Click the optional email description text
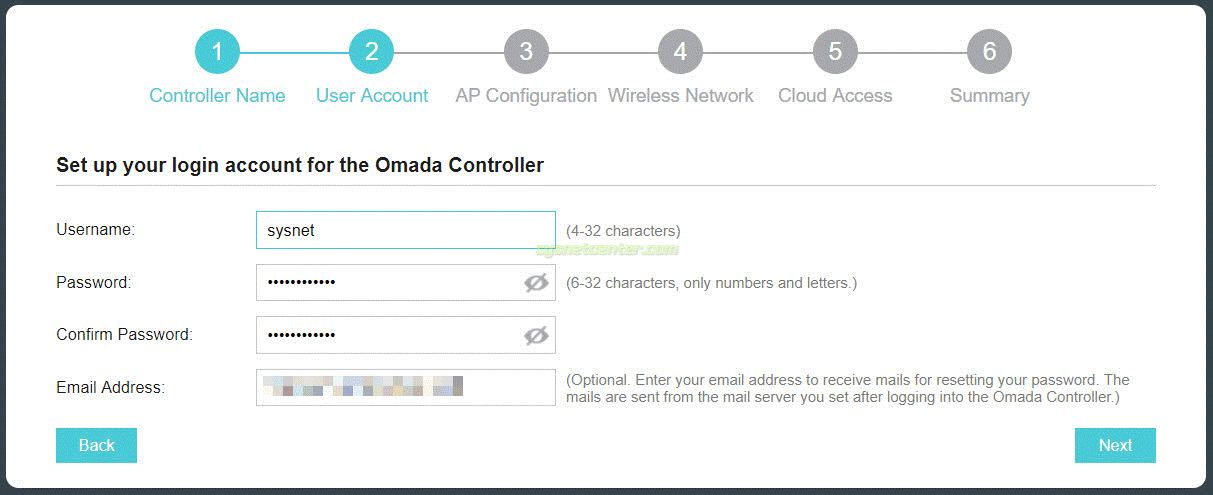This screenshot has height=495, width=1213. (x=848, y=388)
